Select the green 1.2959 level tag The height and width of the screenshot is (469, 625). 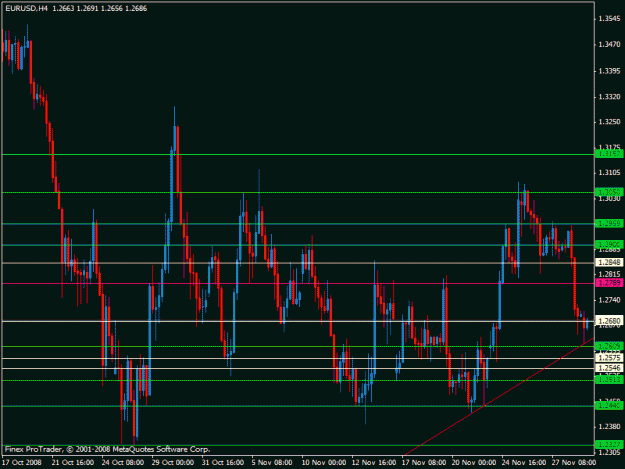pyautogui.click(x=609, y=224)
